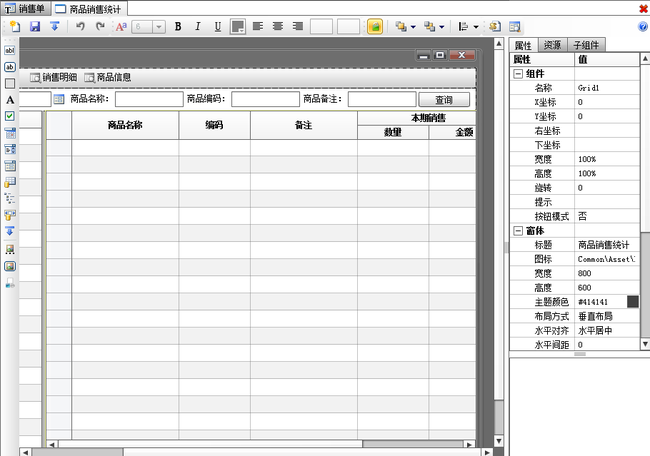
Task: Collapse the 组件 property group
Action: tap(518, 74)
